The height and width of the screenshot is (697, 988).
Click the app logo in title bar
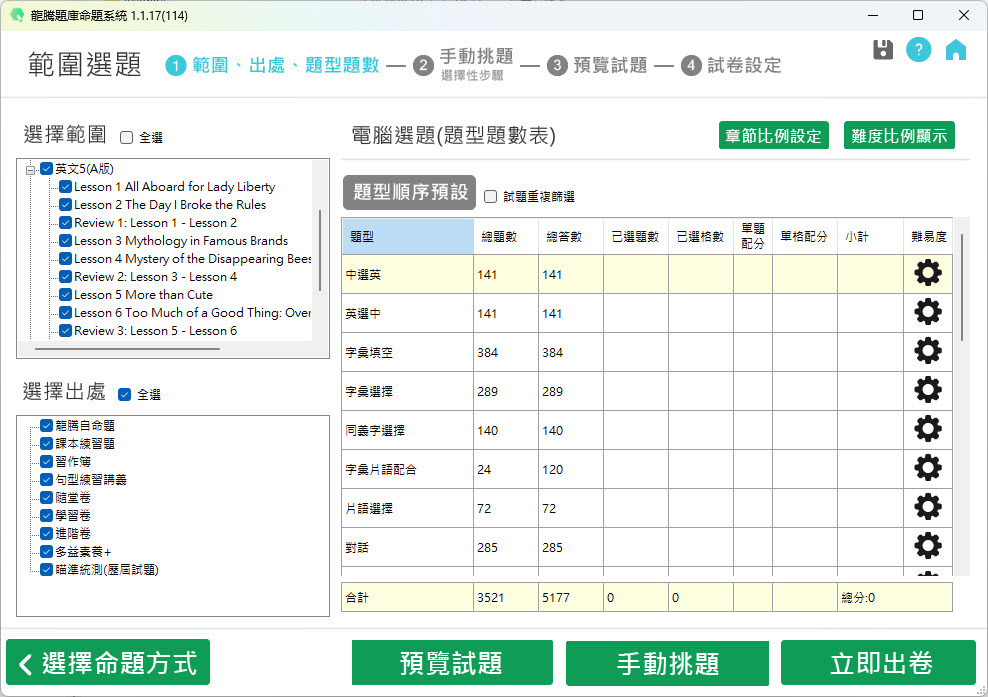17,15
